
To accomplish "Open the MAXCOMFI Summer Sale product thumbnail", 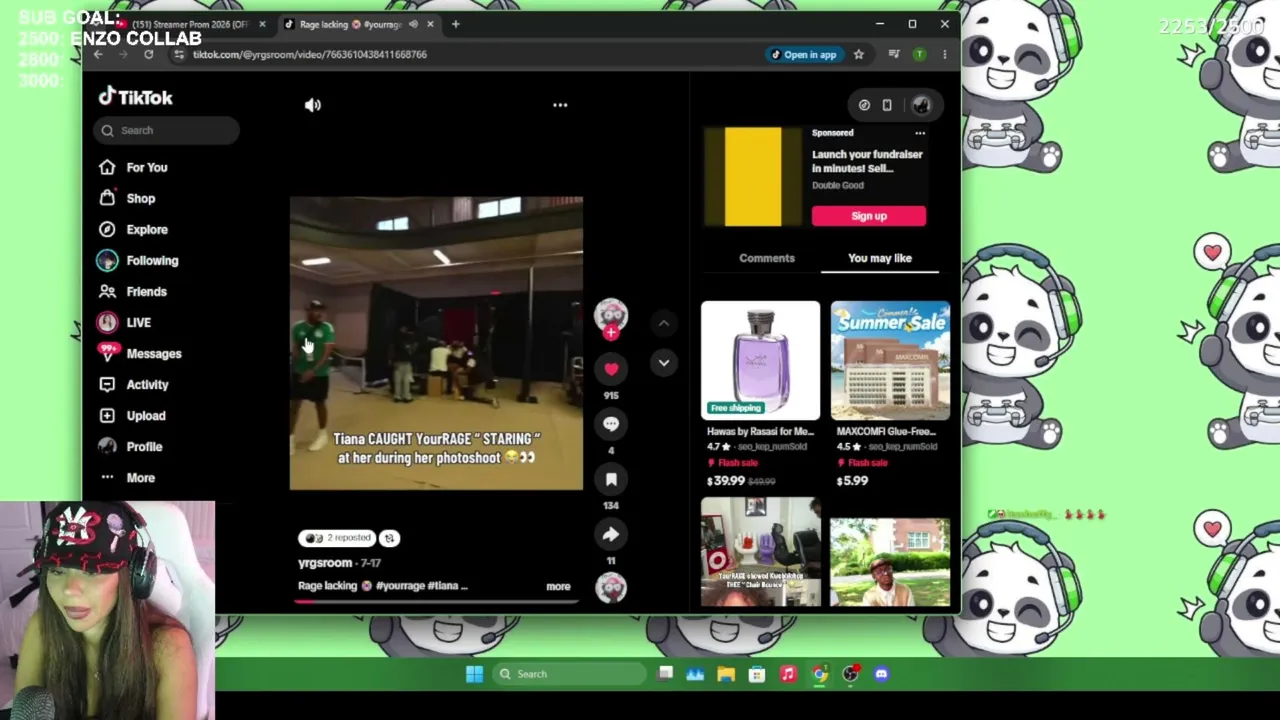I will click(890, 359).
